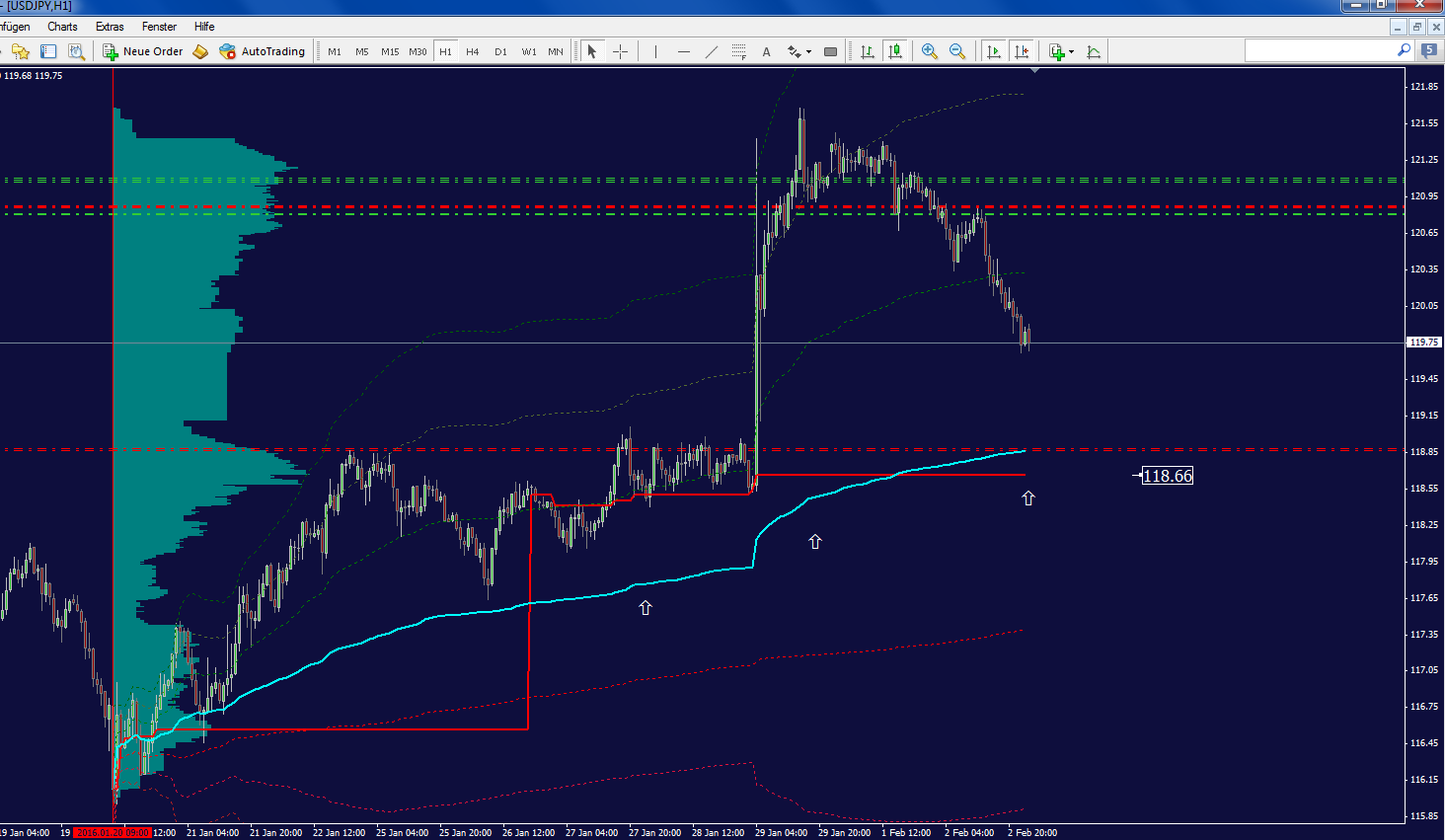
Task: Select the text label tool
Action: (766, 51)
